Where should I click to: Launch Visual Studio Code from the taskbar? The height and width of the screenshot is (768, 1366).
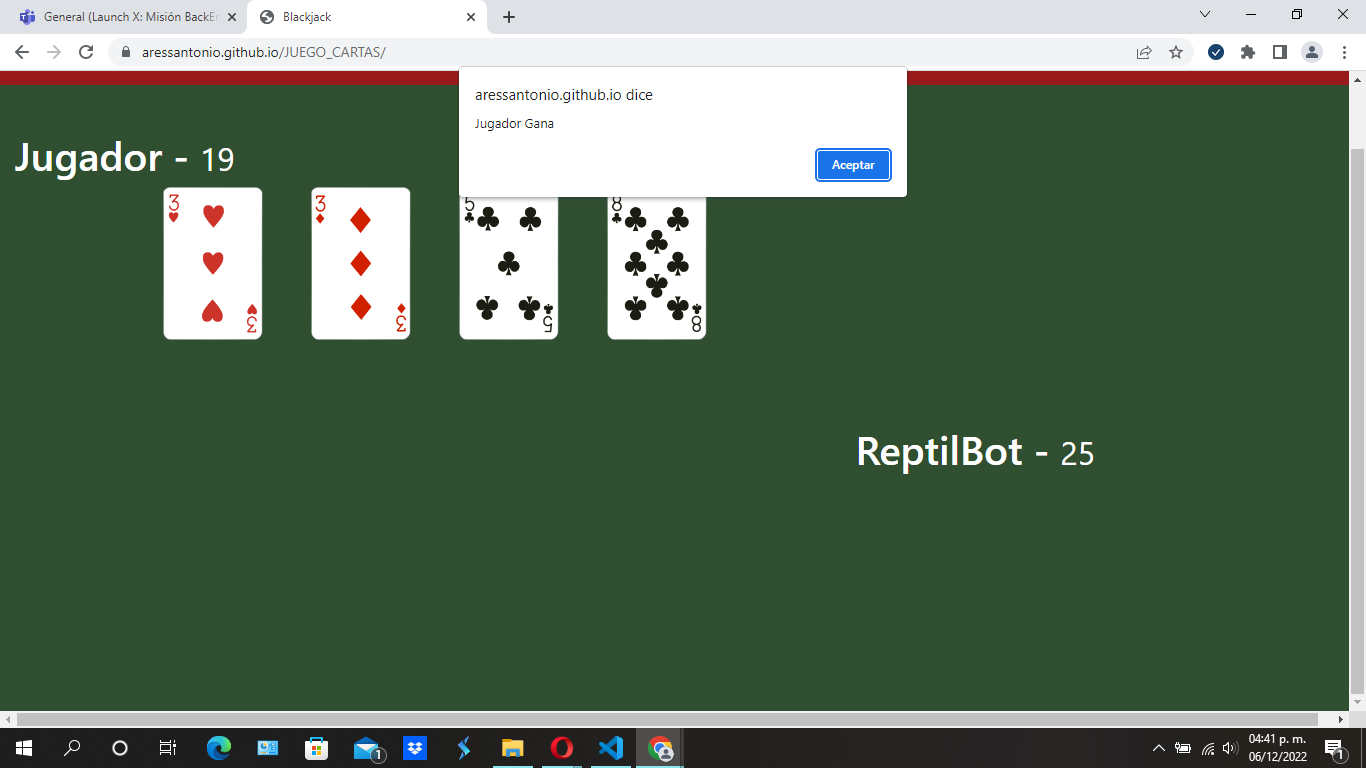point(610,747)
